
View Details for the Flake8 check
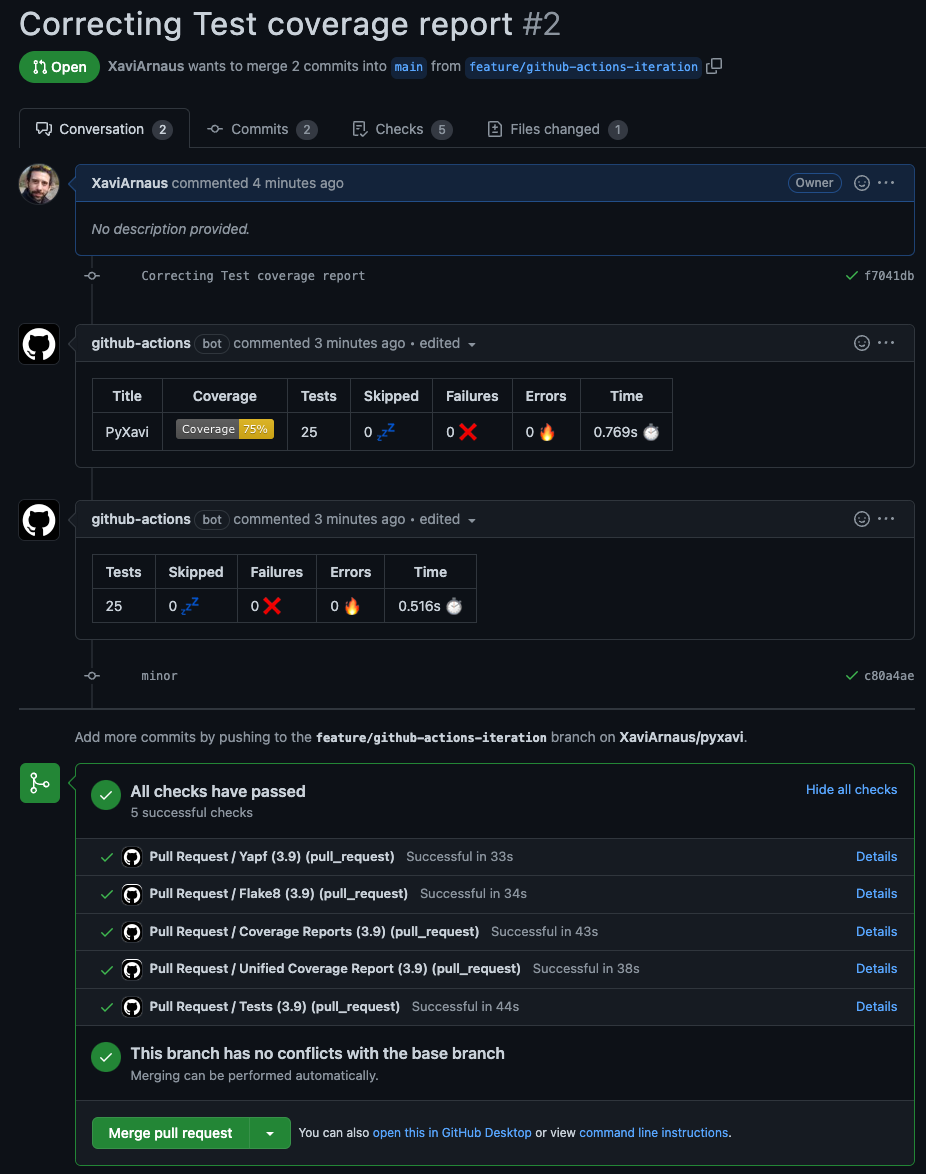pyautogui.click(x=876, y=893)
